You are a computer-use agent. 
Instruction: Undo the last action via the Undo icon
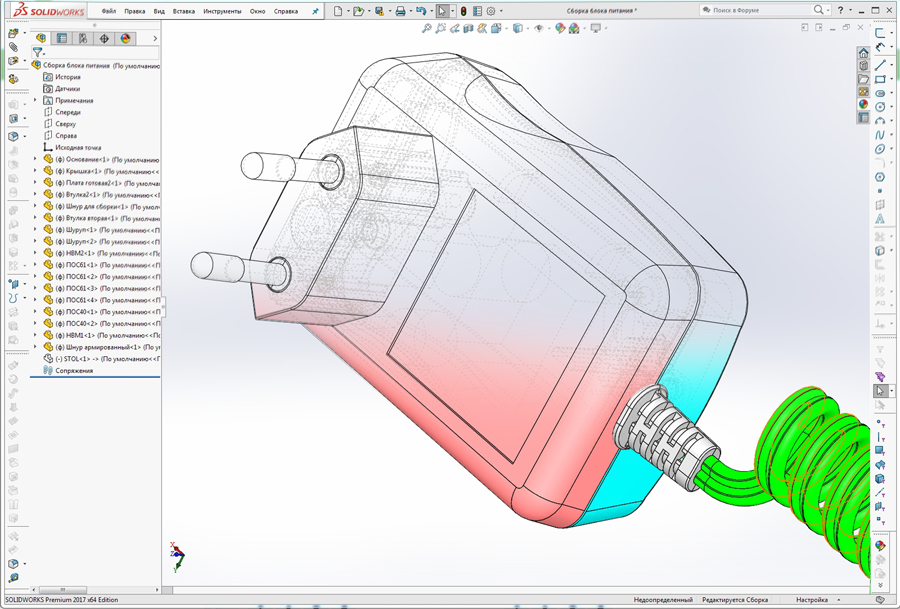coord(421,11)
